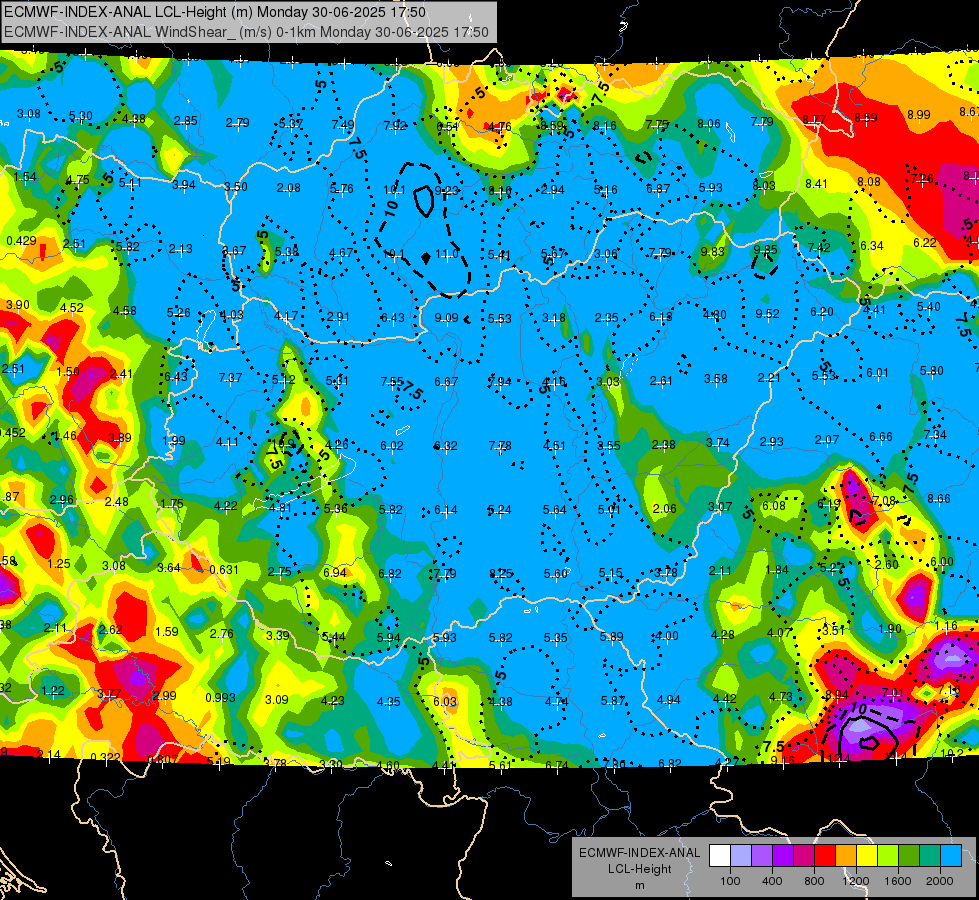The width and height of the screenshot is (979, 900).
Task: Select the blue legend swatch at far right
Action: (x=951, y=856)
